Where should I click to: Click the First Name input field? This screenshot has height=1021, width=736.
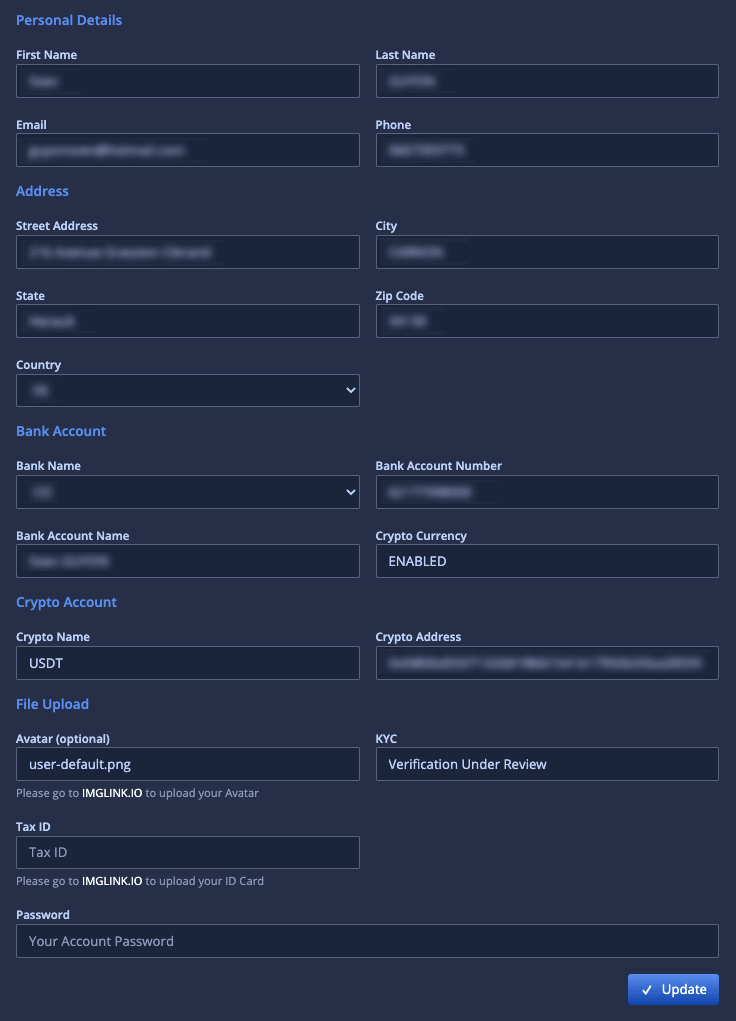[187, 81]
